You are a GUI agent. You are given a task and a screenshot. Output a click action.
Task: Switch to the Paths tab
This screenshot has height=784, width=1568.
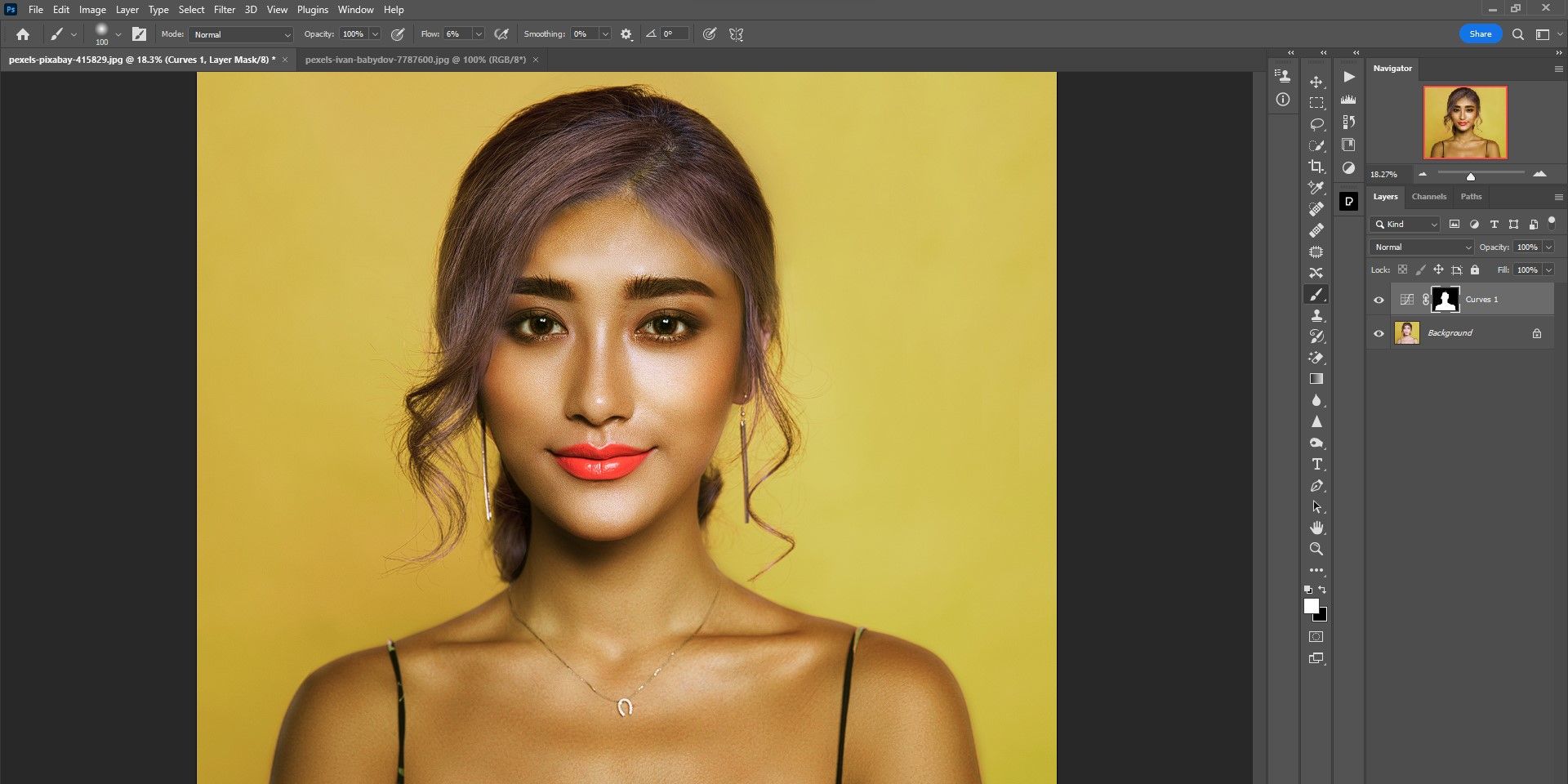coord(1471,197)
